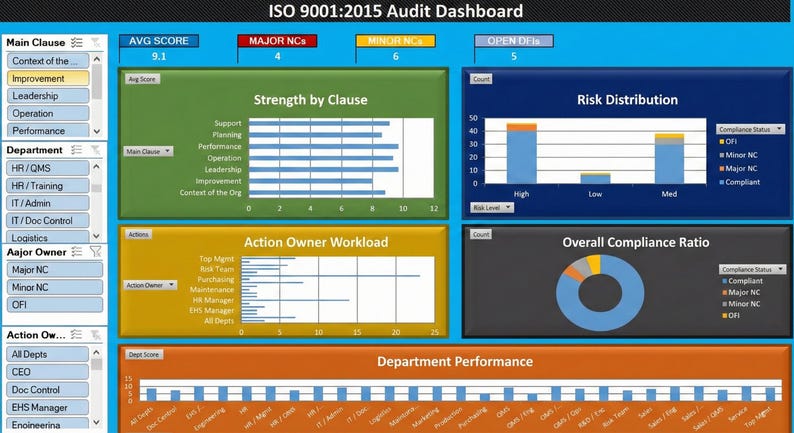The height and width of the screenshot is (433, 794).
Task: Filter action owner by All Depts
Action: (48, 355)
